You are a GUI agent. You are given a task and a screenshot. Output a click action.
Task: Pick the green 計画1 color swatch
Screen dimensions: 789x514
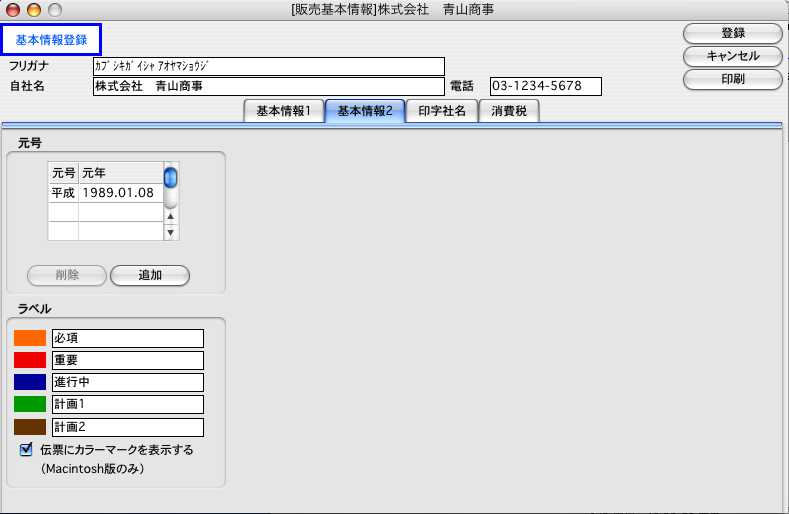pos(30,404)
